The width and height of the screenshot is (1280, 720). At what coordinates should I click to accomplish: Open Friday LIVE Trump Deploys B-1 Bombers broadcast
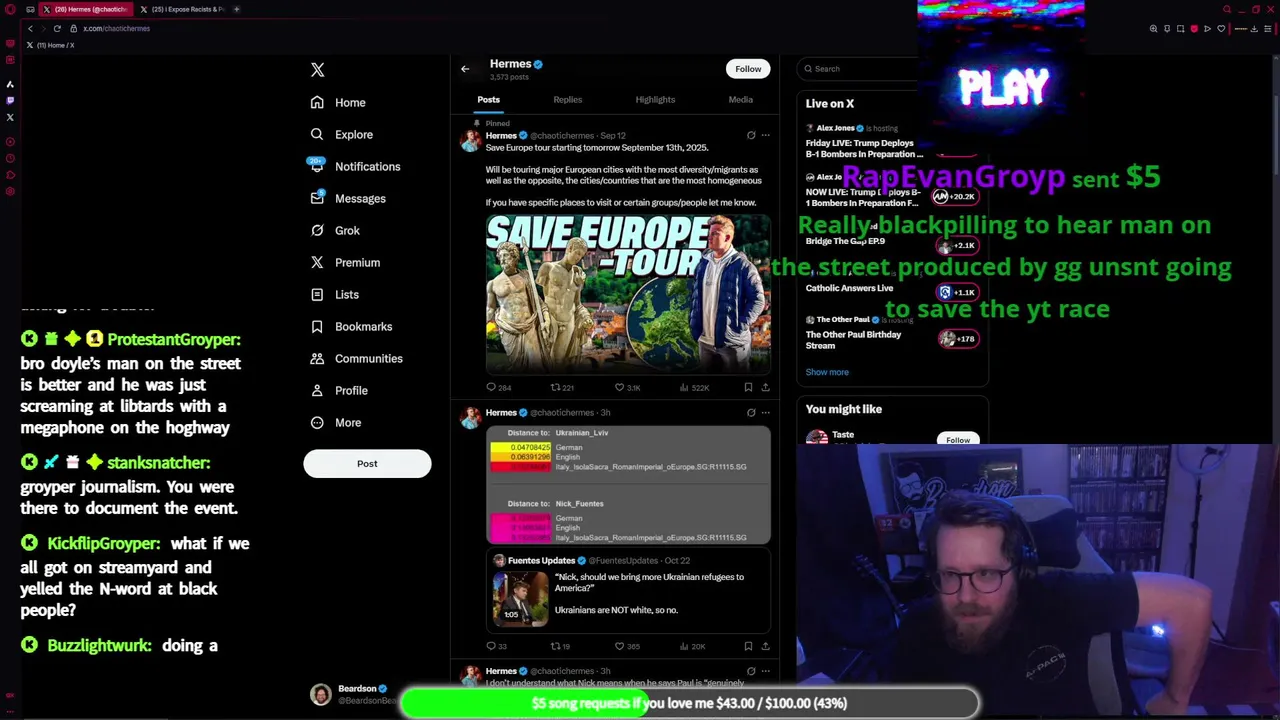[864, 149]
